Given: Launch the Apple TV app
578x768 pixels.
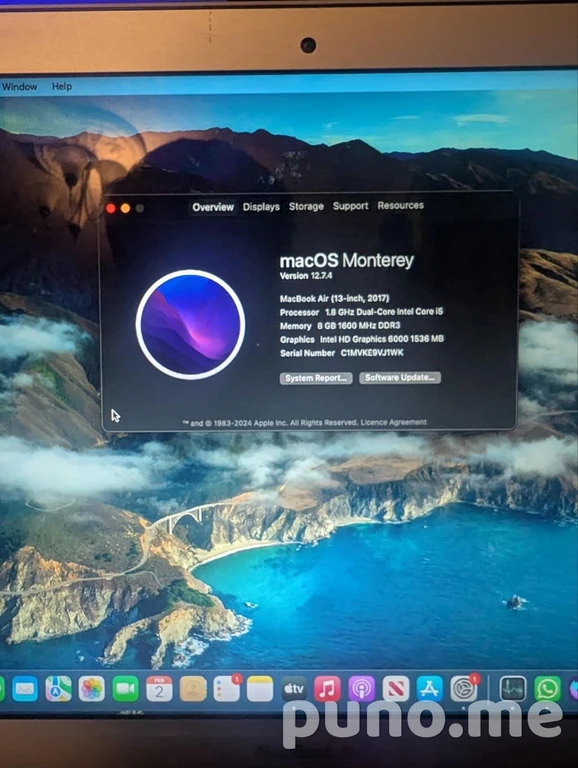Looking at the screenshot, I should [294, 689].
